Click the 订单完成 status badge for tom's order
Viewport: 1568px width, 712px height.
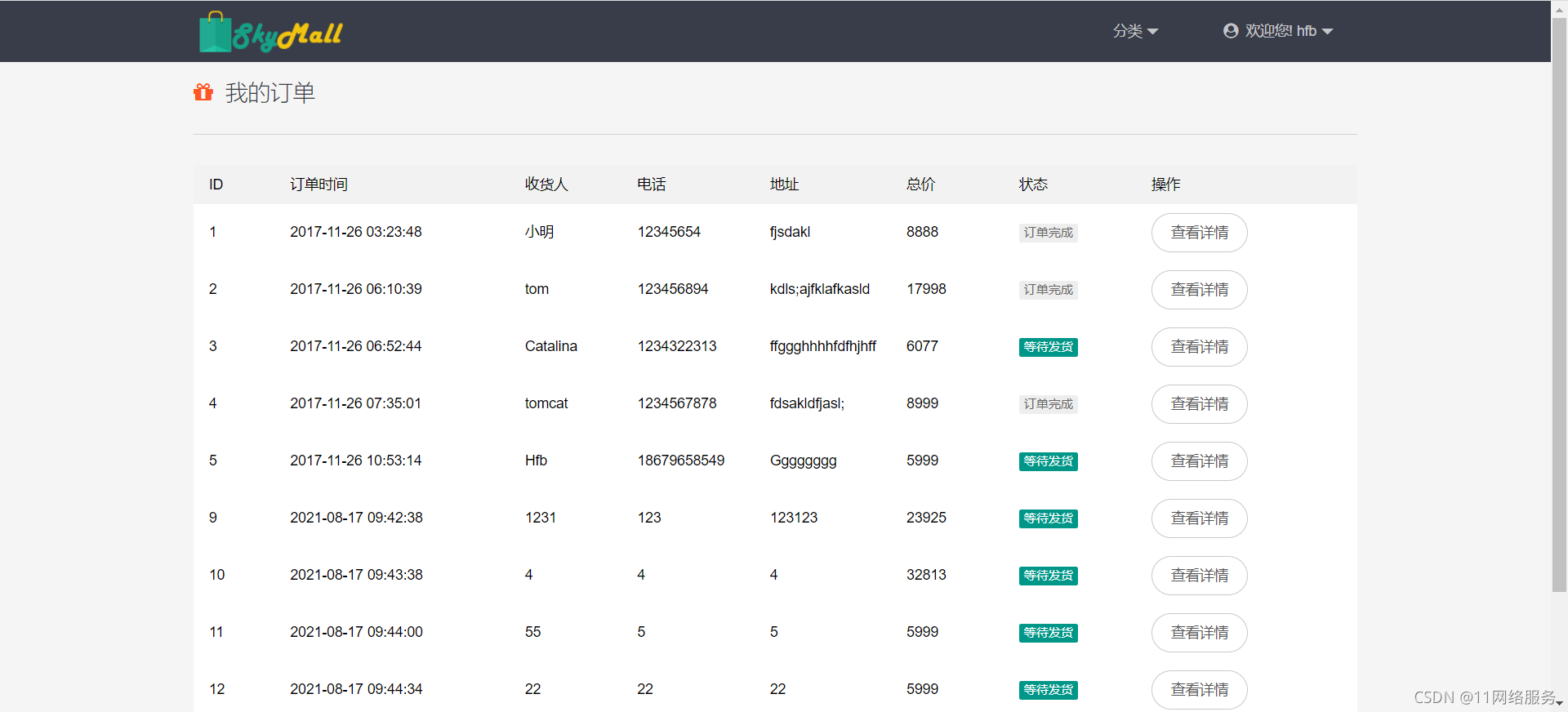point(1049,290)
